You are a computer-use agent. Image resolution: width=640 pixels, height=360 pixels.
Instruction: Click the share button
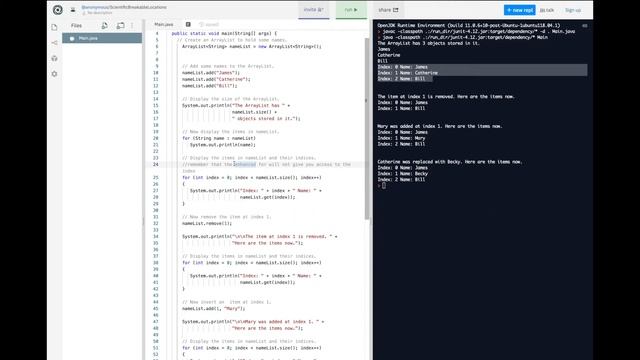click(x=388, y=10)
